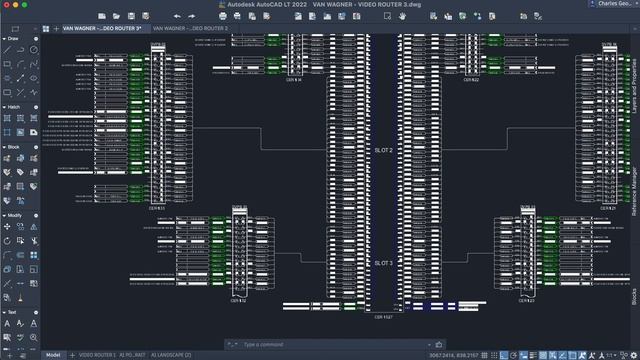The height and width of the screenshot is (360, 640).
Task: Open the Hatch panel options circle
Action: (x=36, y=107)
